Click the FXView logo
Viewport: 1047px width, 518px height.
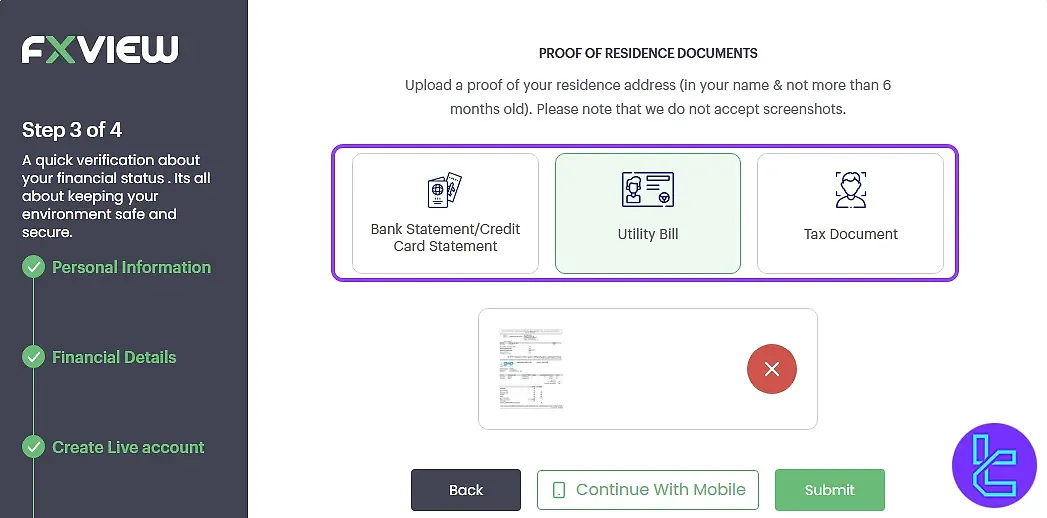click(100, 49)
